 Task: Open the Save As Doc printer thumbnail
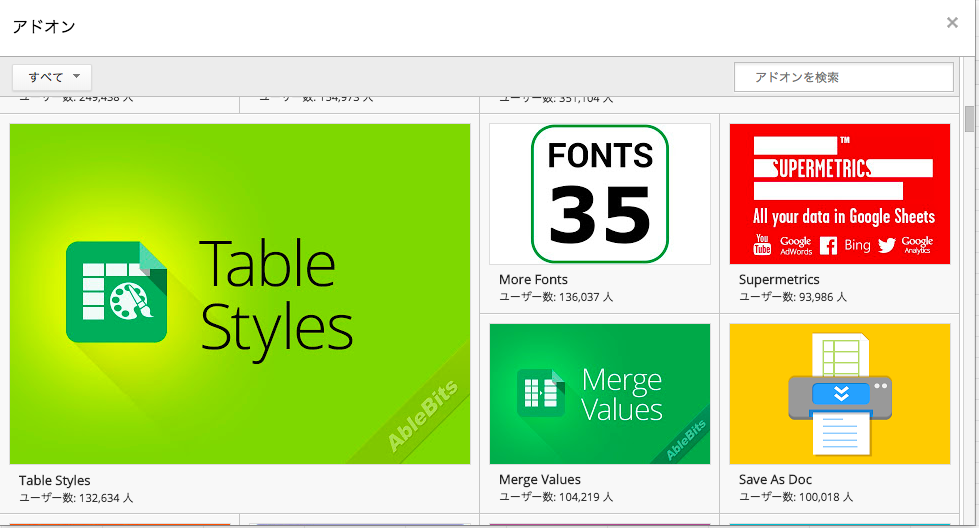click(840, 394)
